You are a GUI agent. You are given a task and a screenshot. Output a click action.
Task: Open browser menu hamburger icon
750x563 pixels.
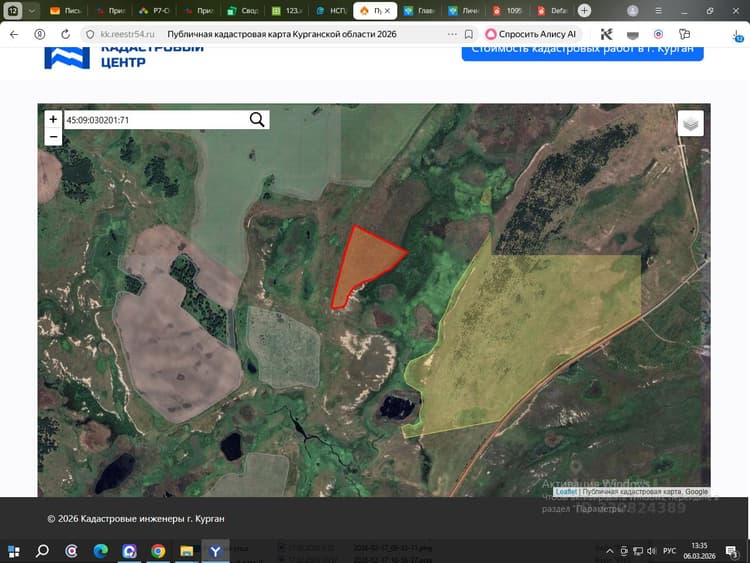click(x=658, y=11)
